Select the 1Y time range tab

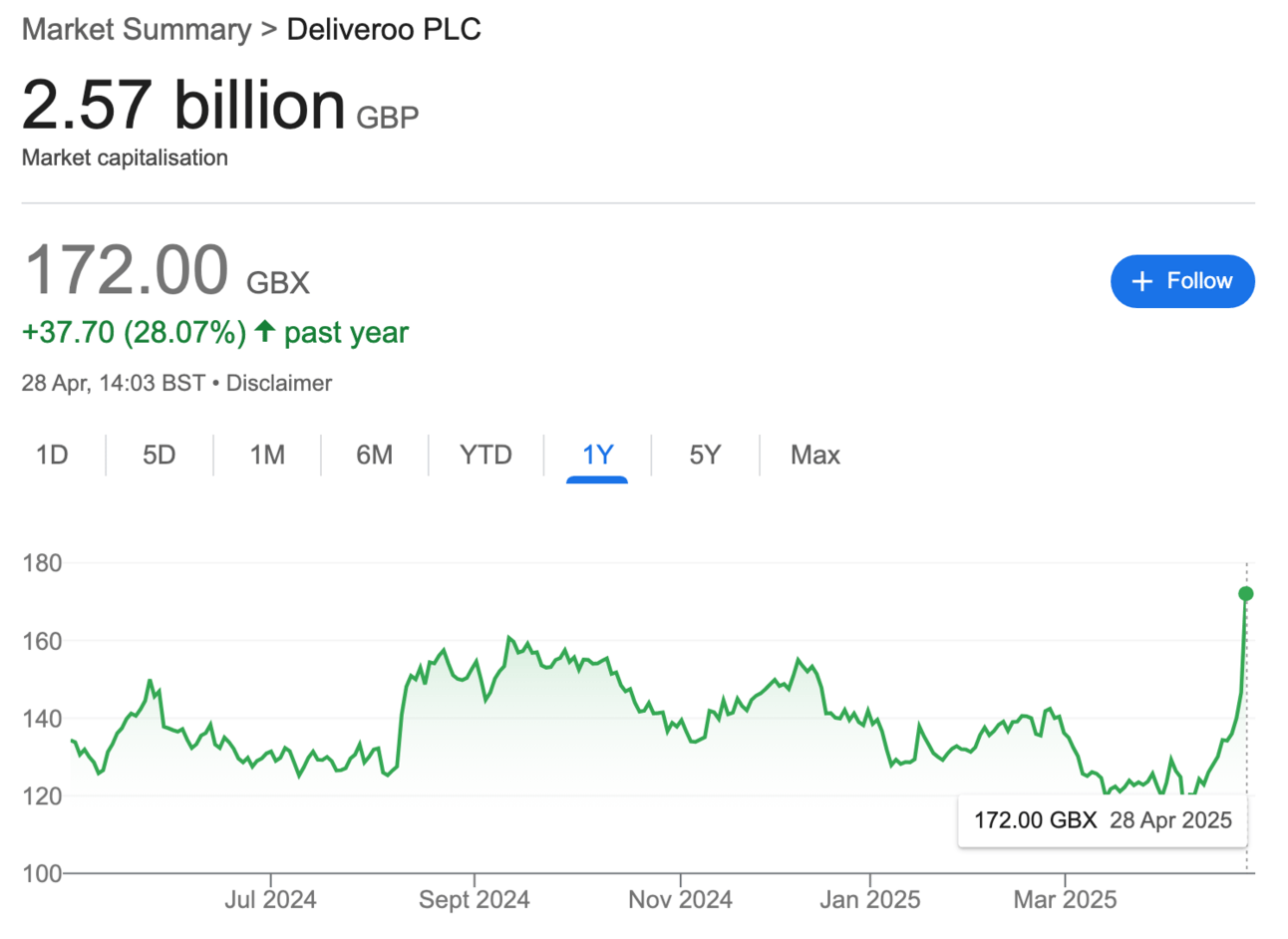tap(597, 456)
